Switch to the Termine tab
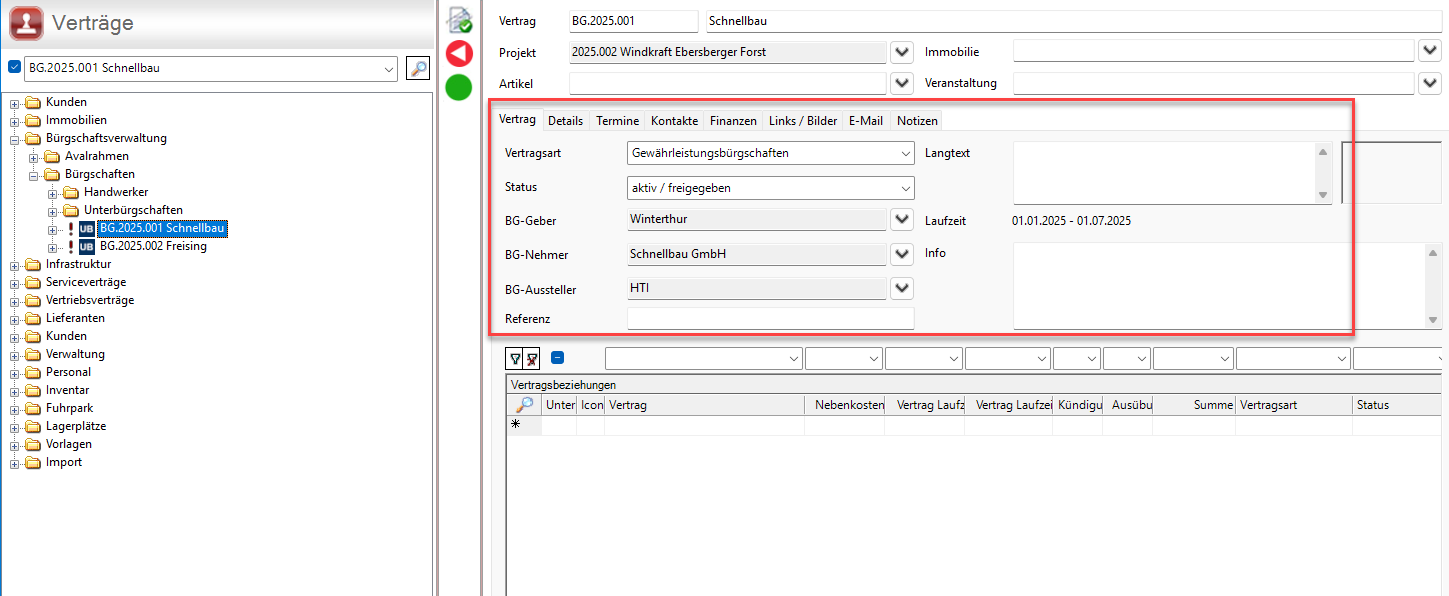Screen dimensions: 1449x596 [x=618, y=121]
